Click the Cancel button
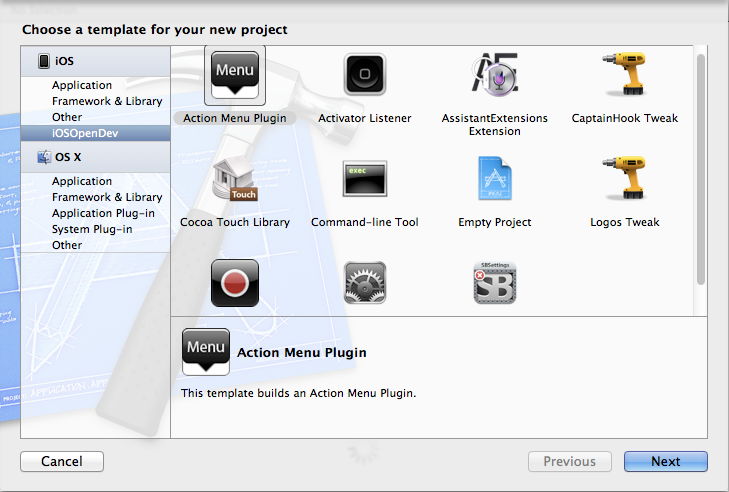The height and width of the screenshot is (492, 729). tap(62, 461)
